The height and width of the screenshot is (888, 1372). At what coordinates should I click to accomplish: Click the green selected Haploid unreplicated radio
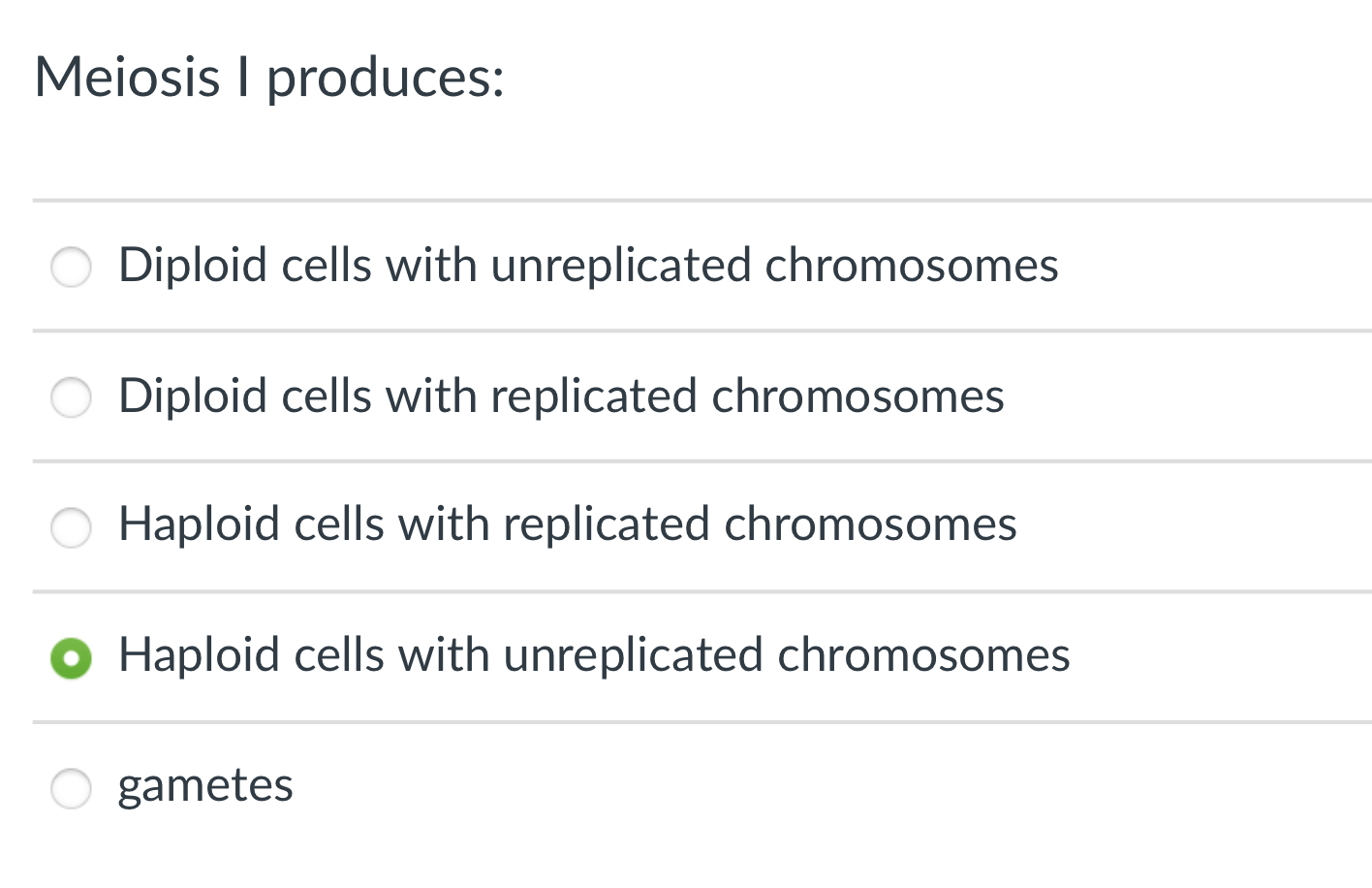(71, 658)
